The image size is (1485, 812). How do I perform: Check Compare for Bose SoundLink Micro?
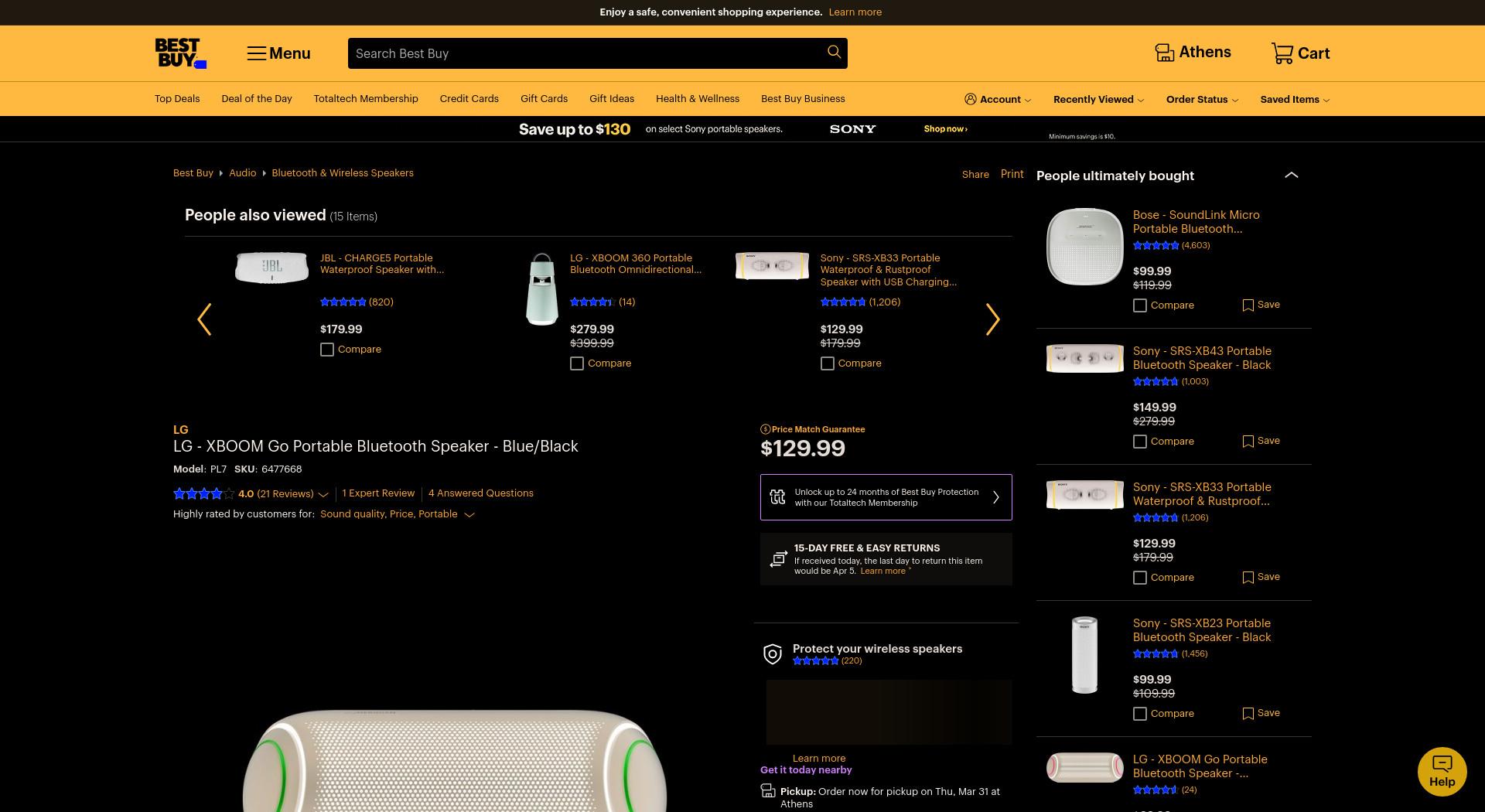[x=1140, y=305]
